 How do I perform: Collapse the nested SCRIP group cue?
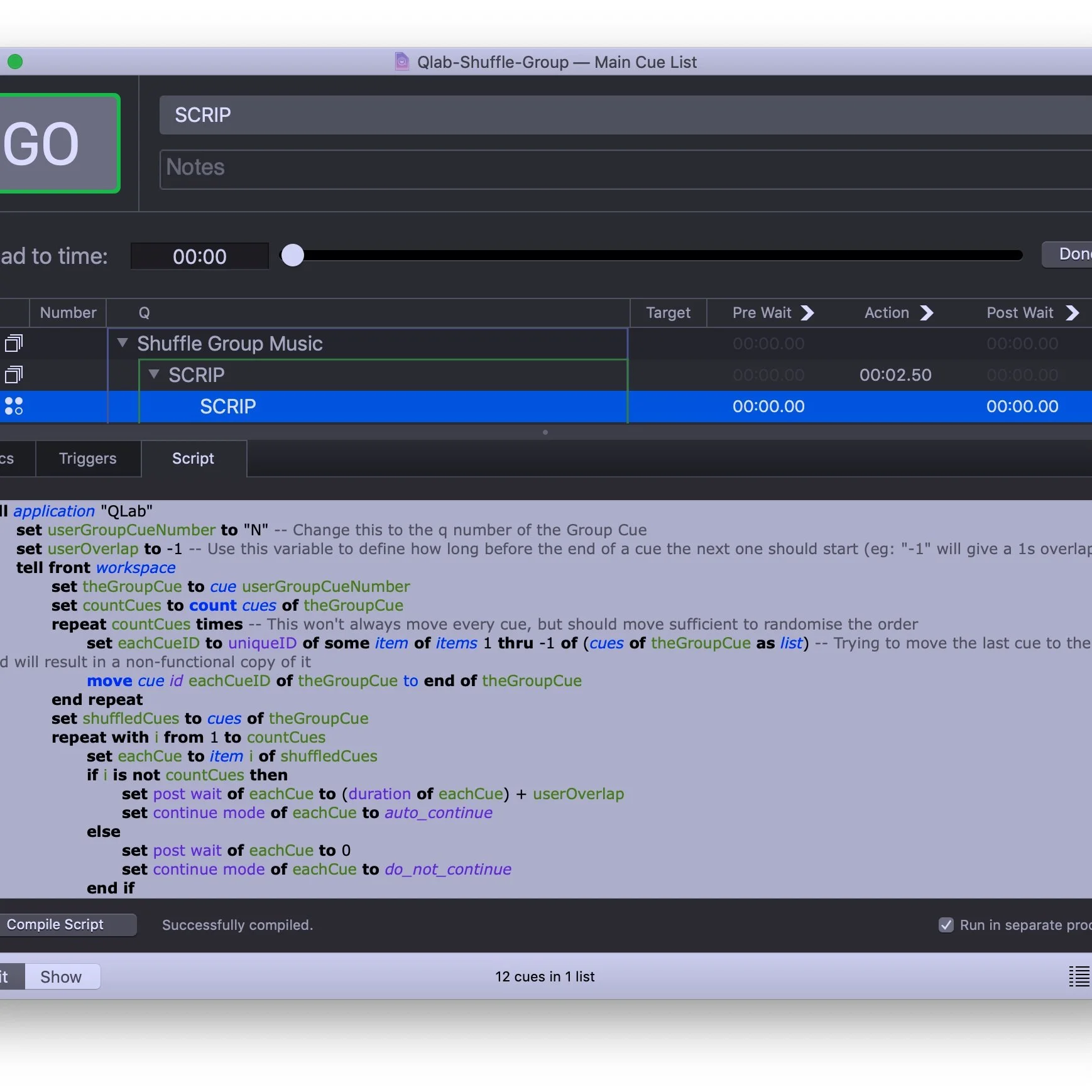coord(154,374)
